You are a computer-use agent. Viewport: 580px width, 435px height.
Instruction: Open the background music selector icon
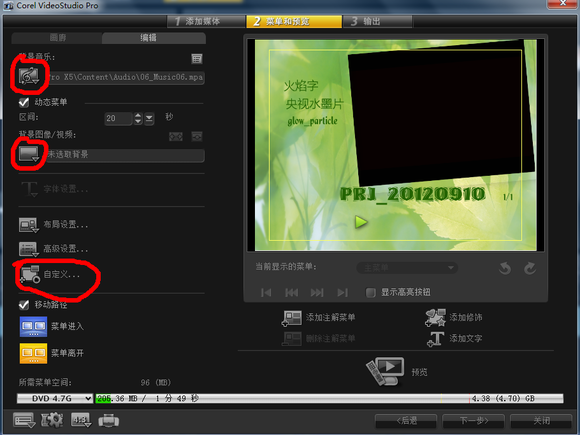(29, 77)
